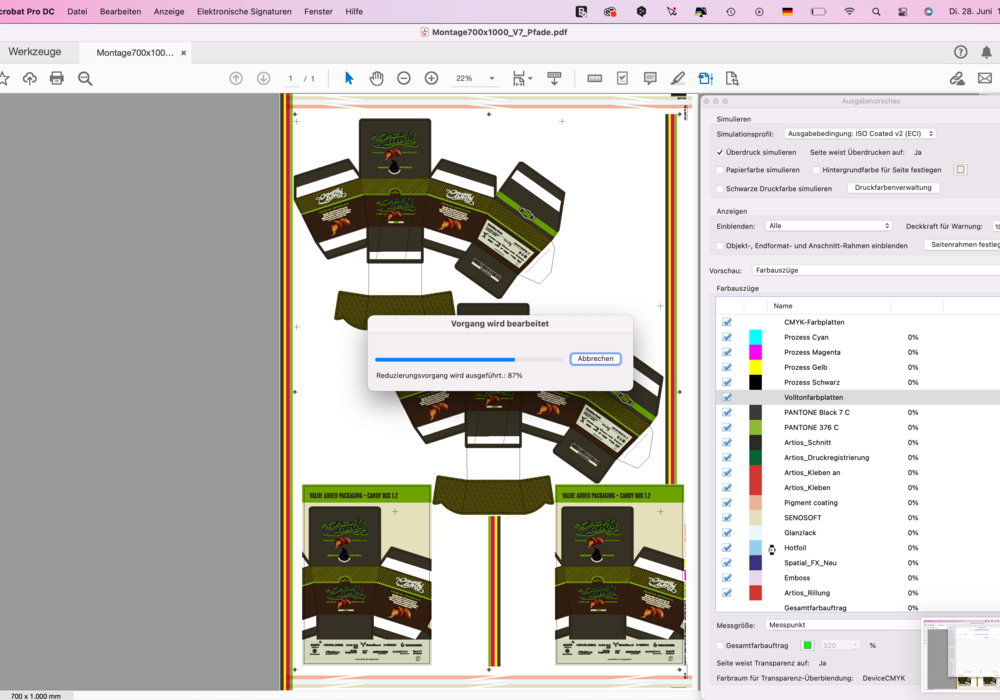This screenshot has height=700, width=1000.
Task: Open the Hilfe menu
Action: coord(354,11)
